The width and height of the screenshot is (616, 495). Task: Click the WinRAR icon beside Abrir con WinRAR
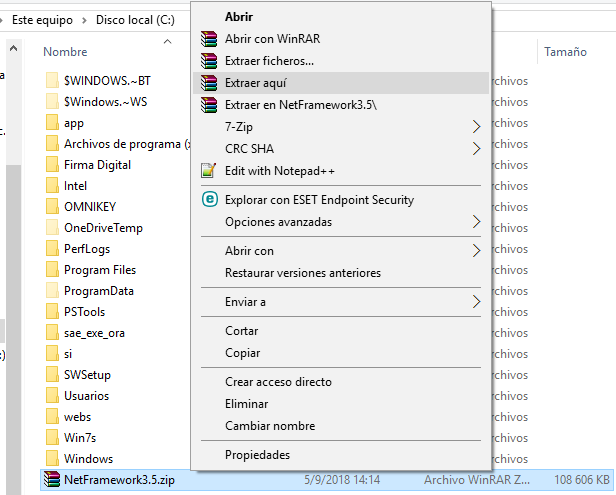(x=208, y=39)
